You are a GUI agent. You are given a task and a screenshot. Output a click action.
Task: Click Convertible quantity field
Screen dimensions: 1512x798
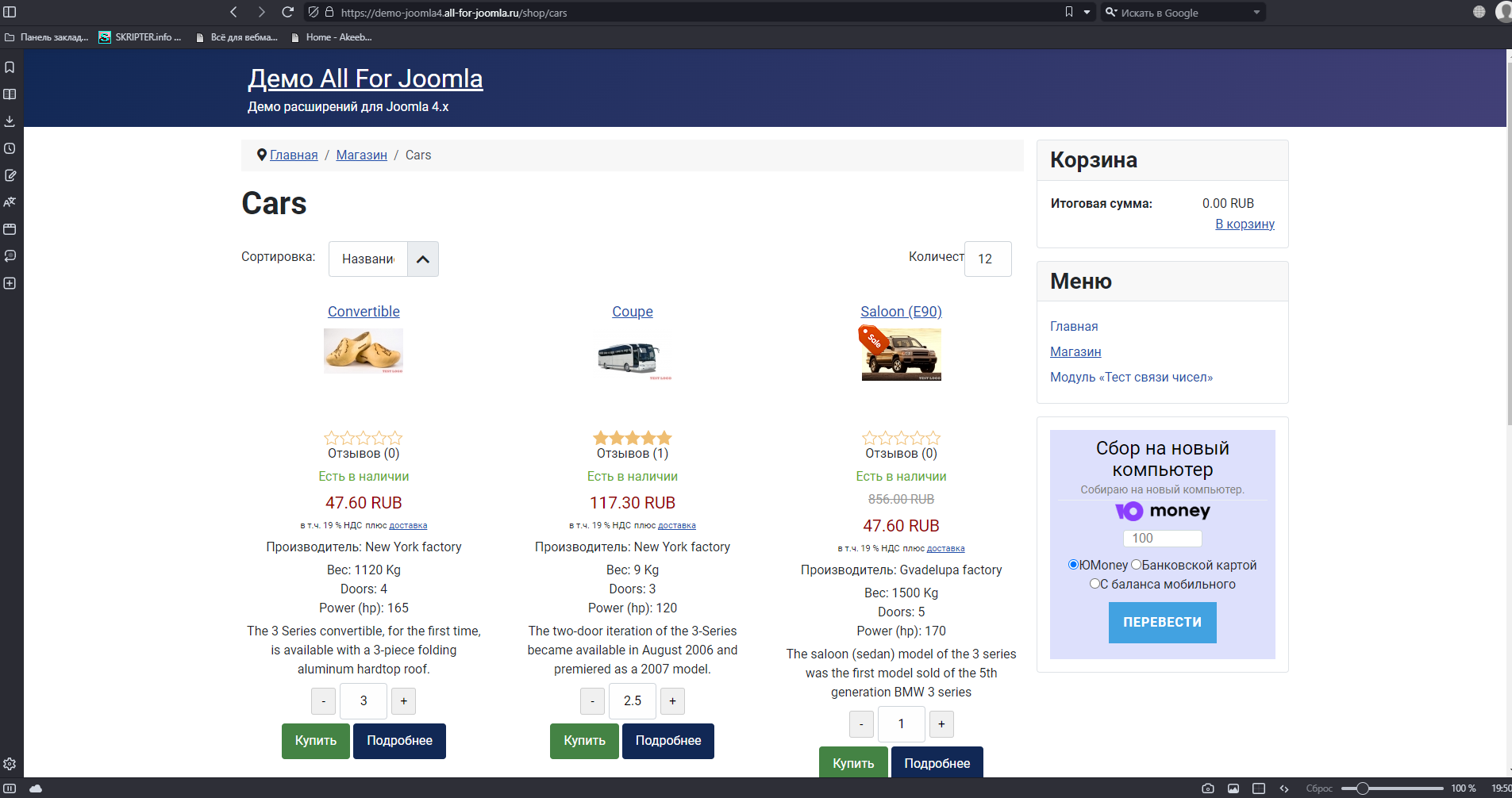[364, 701]
